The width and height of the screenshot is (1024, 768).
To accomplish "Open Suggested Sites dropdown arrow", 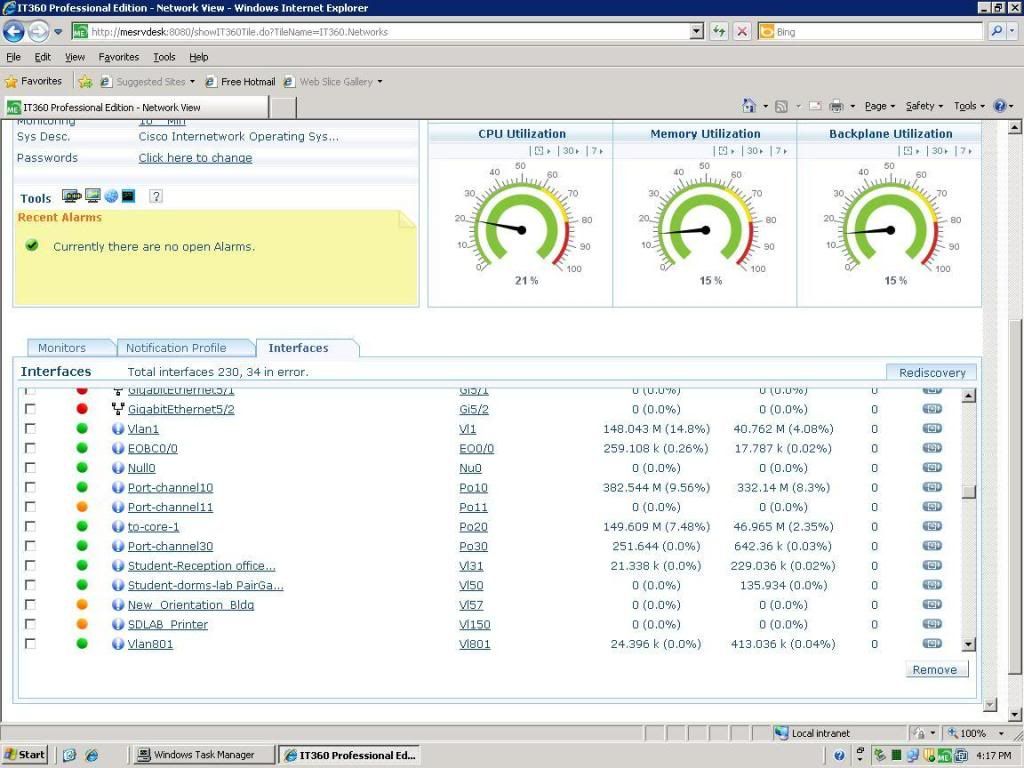I will pyautogui.click(x=192, y=82).
